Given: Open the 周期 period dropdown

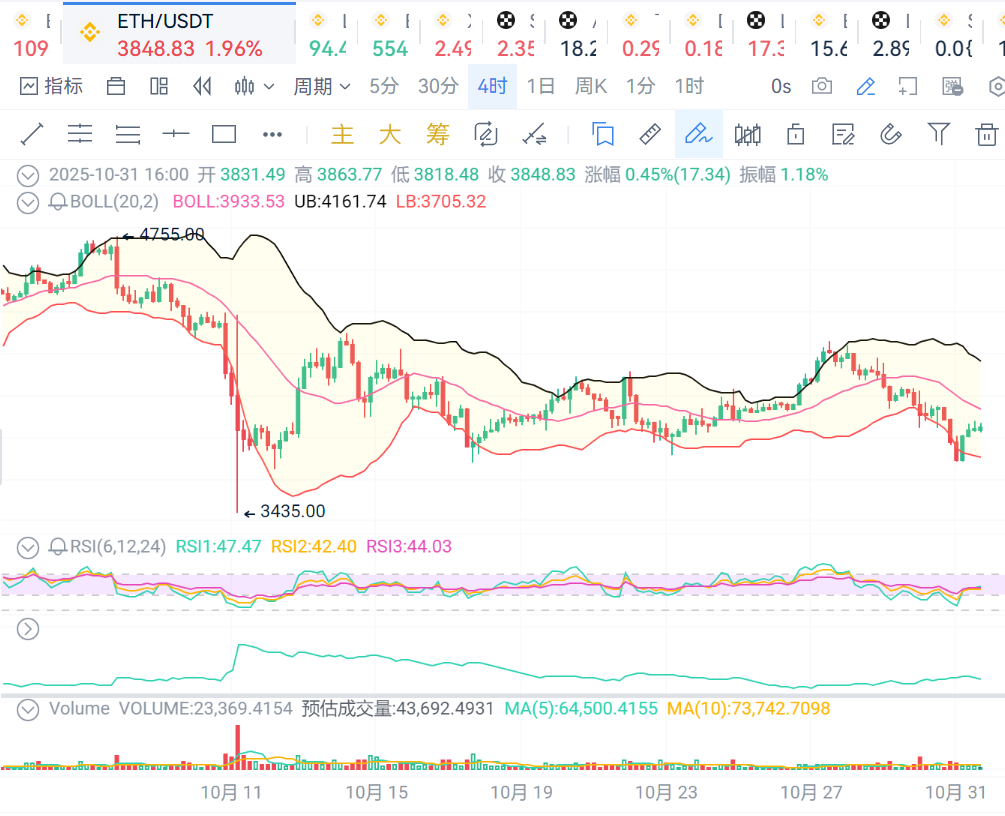Looking at the screenshot, I should coord(321,87).
